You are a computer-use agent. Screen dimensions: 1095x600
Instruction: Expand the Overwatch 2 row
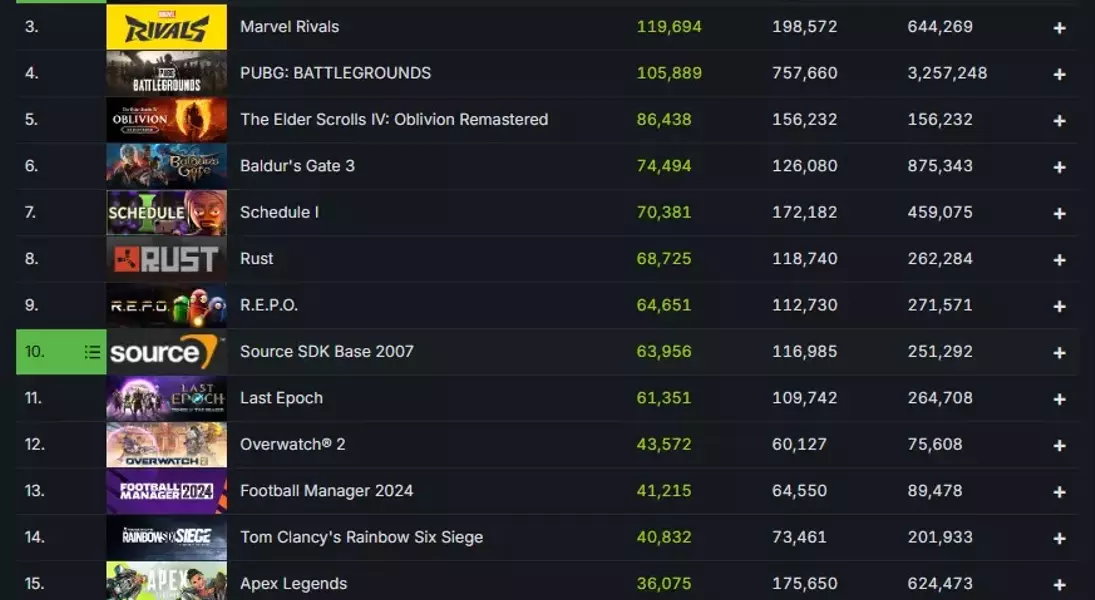[x=1059, y=445]
